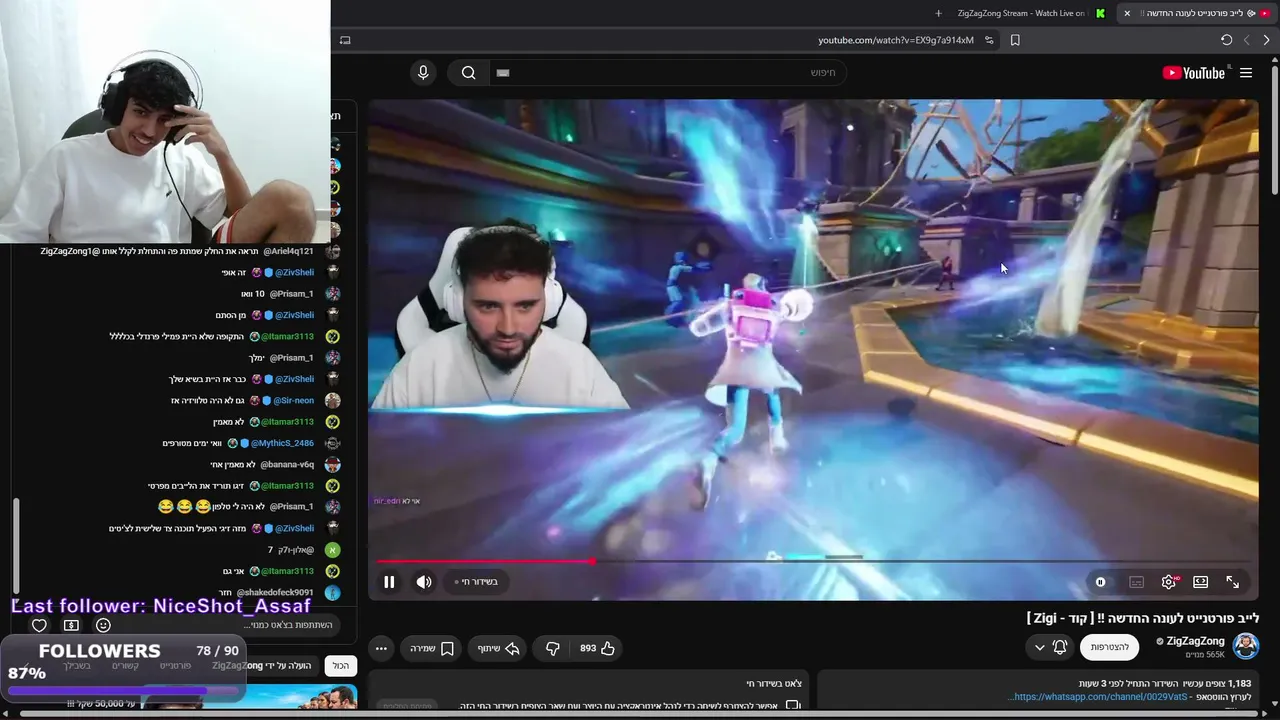This screenshot has height=720, width=1280.
Task: Bookmark this page in address bar
Action: (1015, 40)
